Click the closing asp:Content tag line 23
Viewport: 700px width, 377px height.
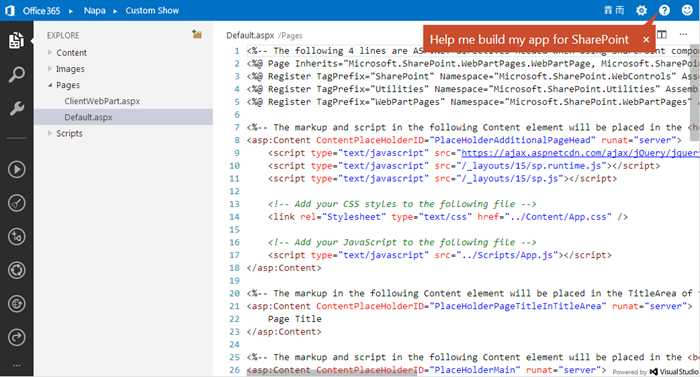pos(284,332)
